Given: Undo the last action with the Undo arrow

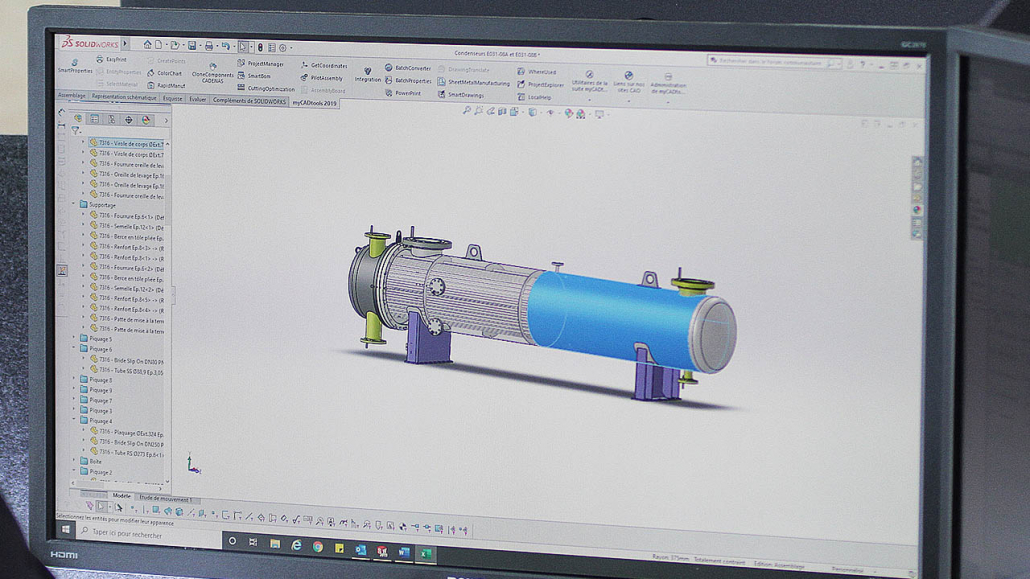Looking at the screenshot, I should point(226,46).
